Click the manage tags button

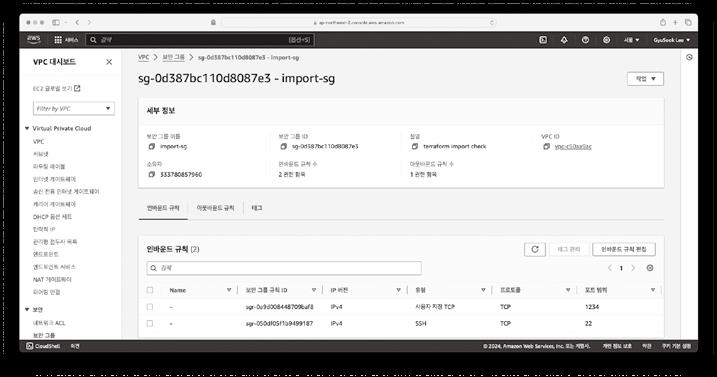pos(569,249)
